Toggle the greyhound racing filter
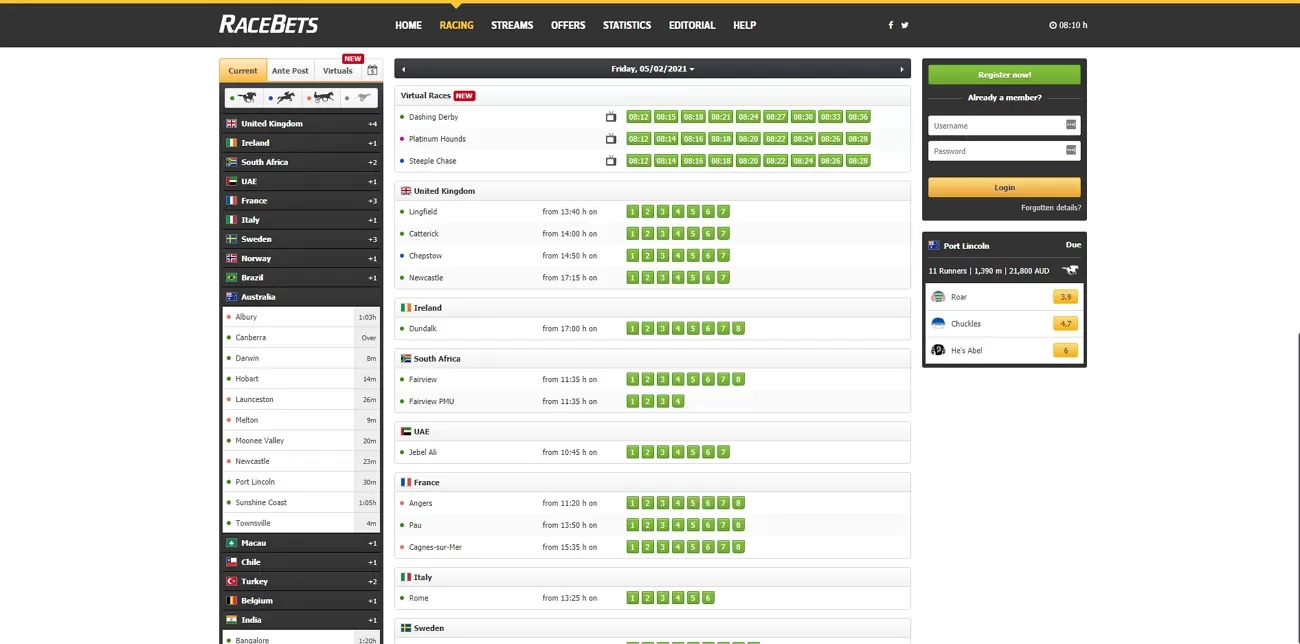Screen dimensions: 1300x644 pyautogui.click(x=359, y=98)
